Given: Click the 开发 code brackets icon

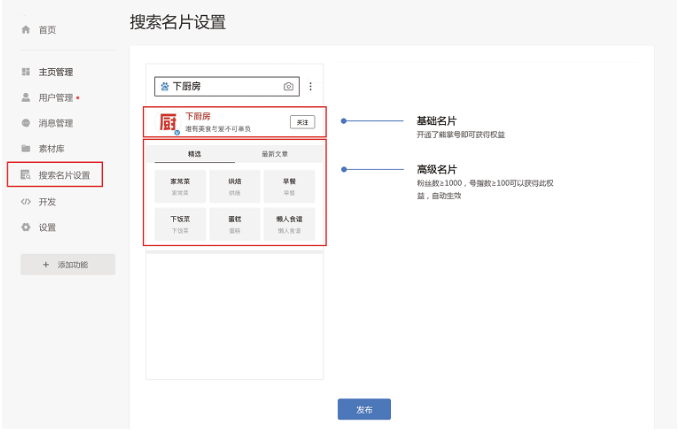Looking at the screenshot, I should [x=26, y=202].
